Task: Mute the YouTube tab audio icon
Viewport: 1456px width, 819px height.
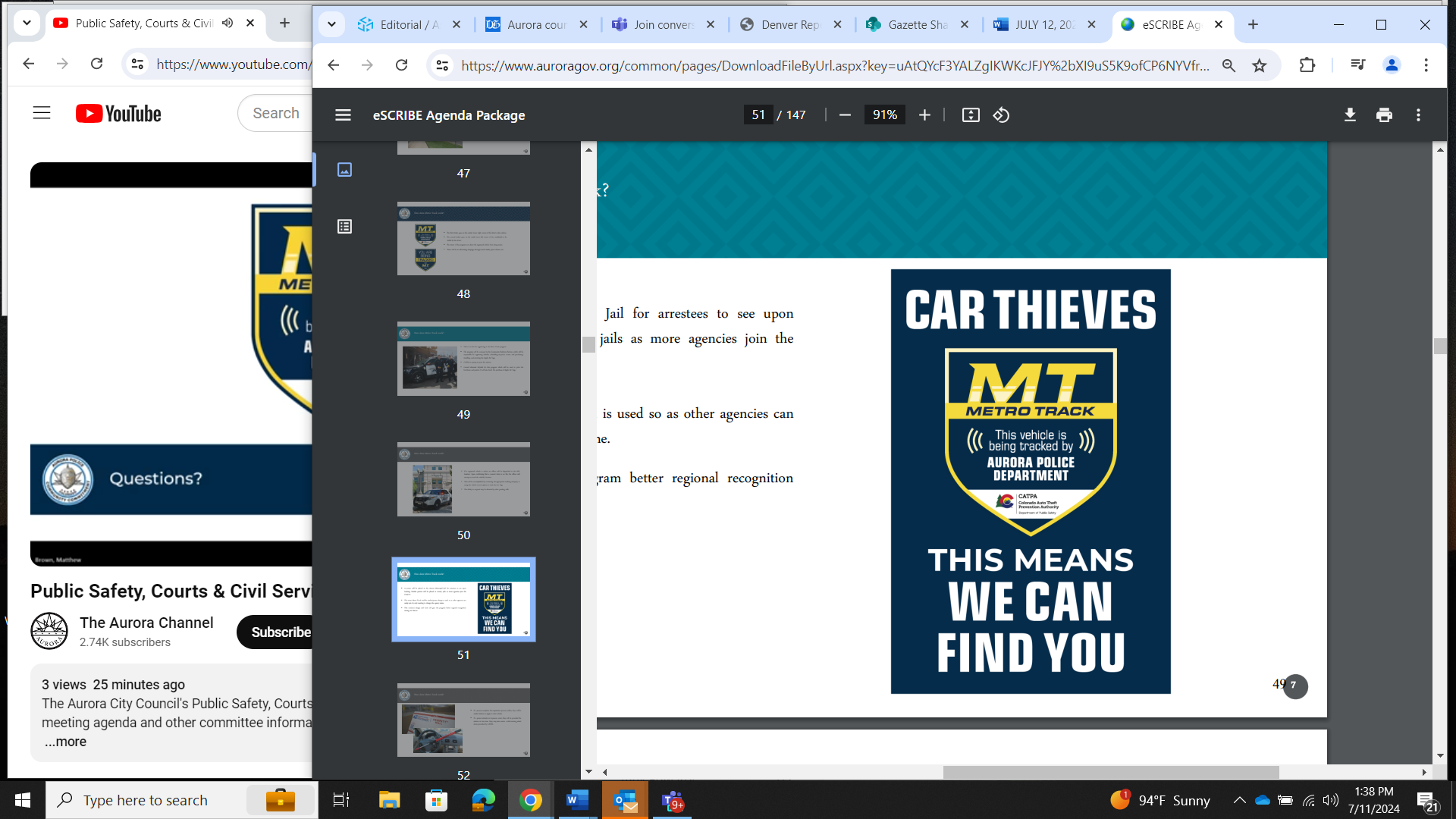Action: coord(227,23)
